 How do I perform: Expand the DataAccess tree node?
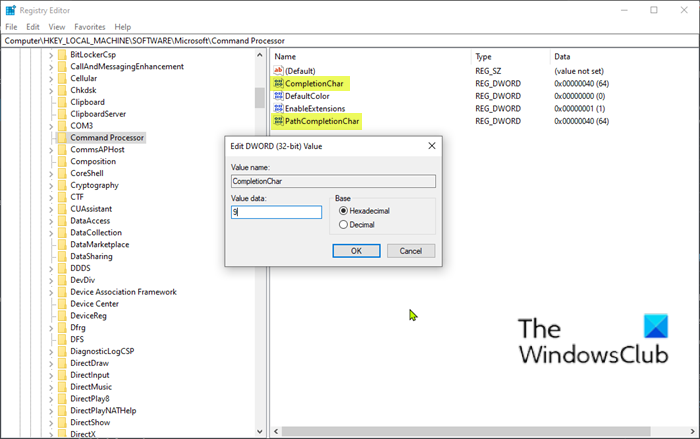click(x=50, y=221)
